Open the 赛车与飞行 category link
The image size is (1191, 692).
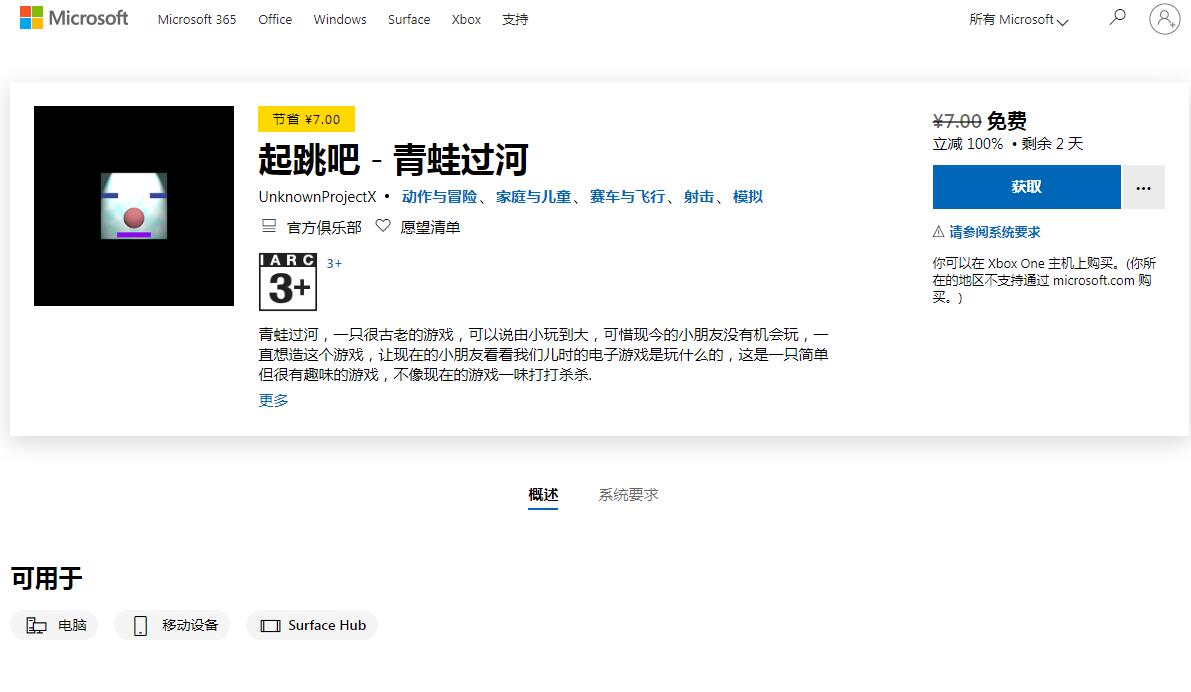pyautogui.click(x=627, y=197)
